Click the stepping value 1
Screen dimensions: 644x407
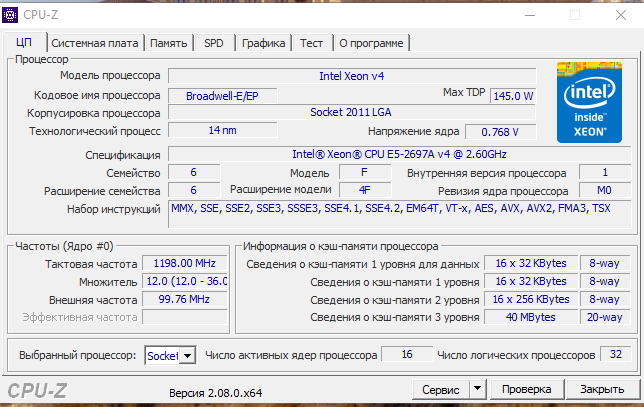coord(605,172)
